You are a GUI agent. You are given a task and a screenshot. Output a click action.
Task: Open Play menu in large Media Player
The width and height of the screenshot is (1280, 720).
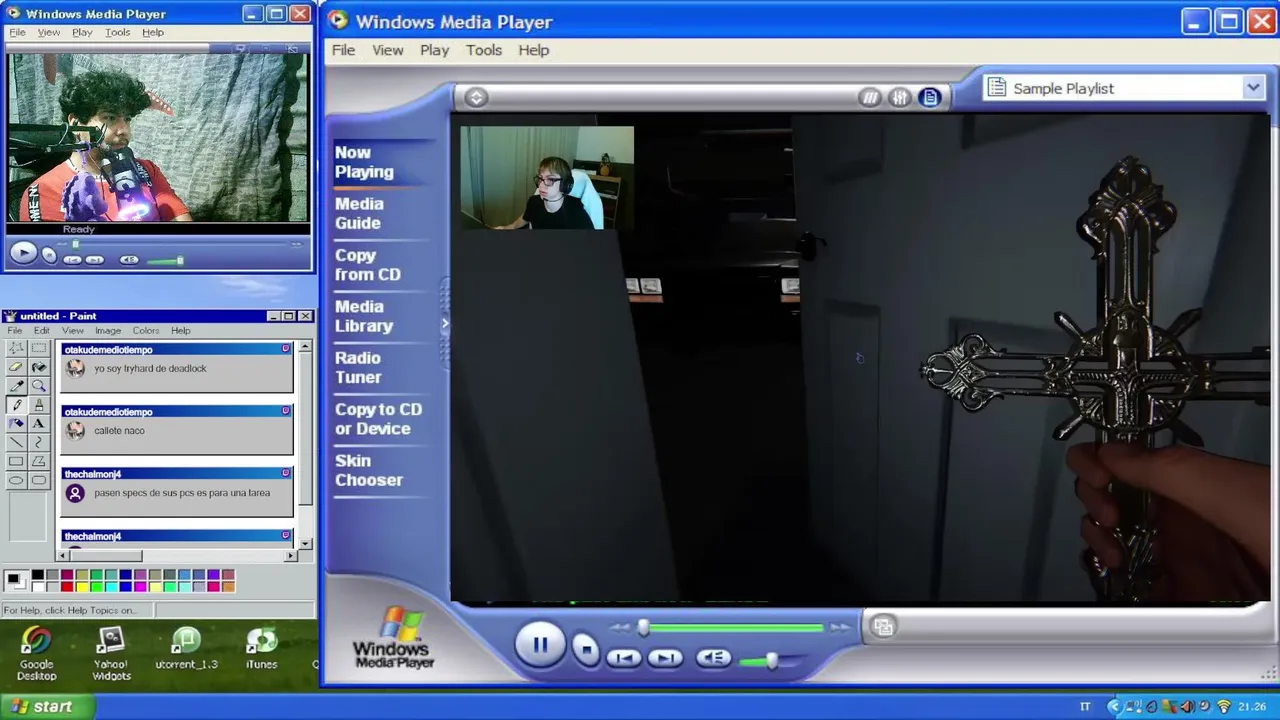click(434, 50)
